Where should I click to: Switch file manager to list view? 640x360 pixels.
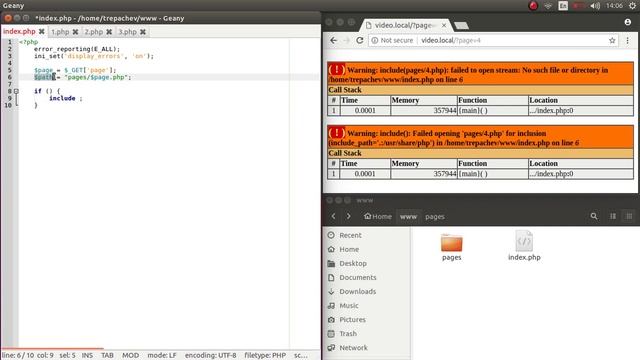[x=613, y=216]
